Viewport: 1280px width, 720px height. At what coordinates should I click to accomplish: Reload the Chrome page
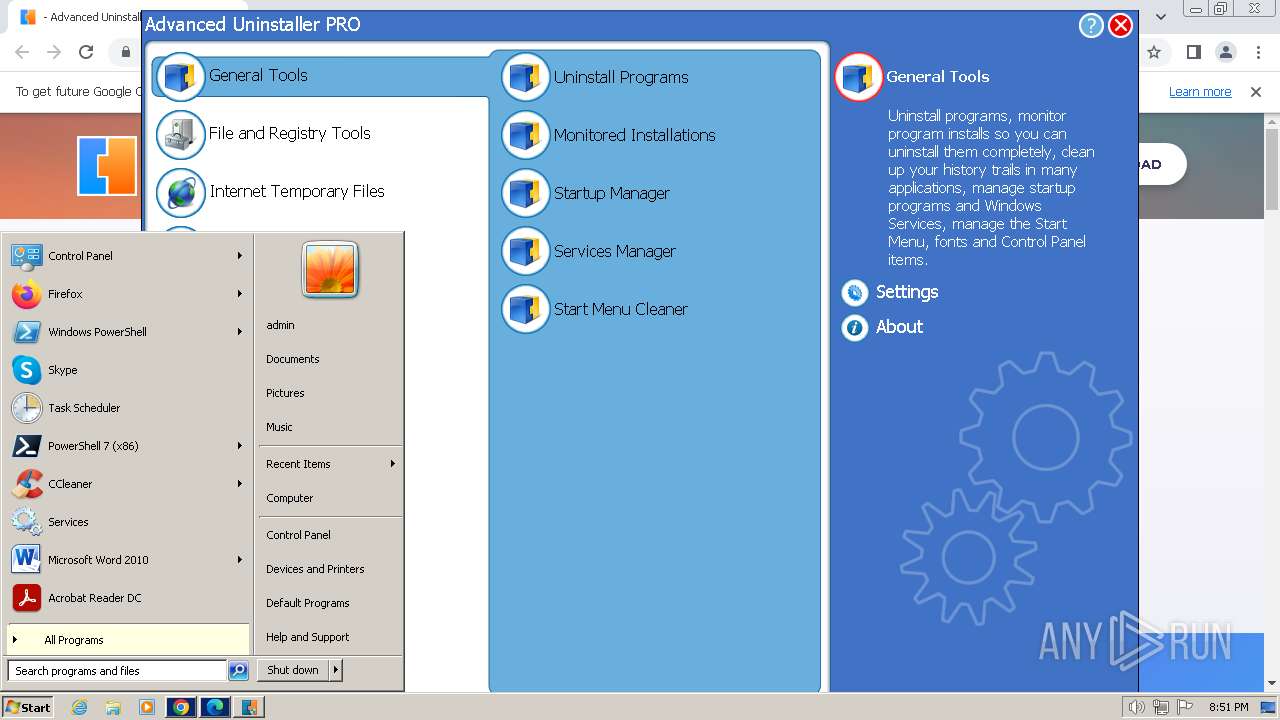86,52
